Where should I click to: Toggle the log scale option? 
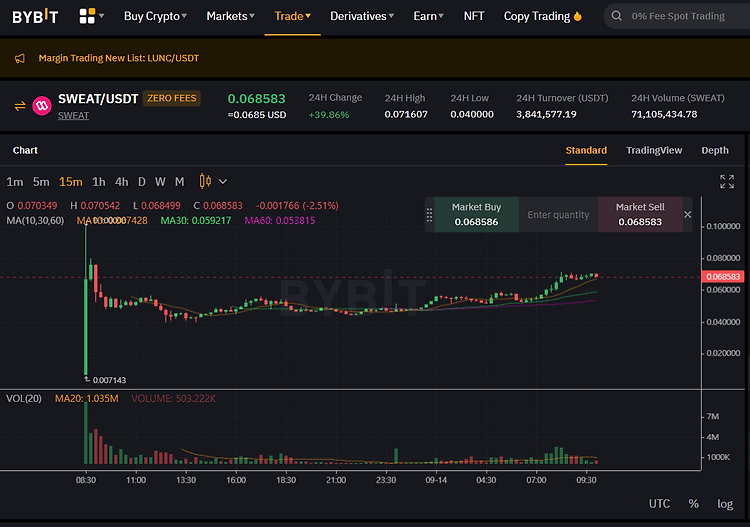click(725, 504)
